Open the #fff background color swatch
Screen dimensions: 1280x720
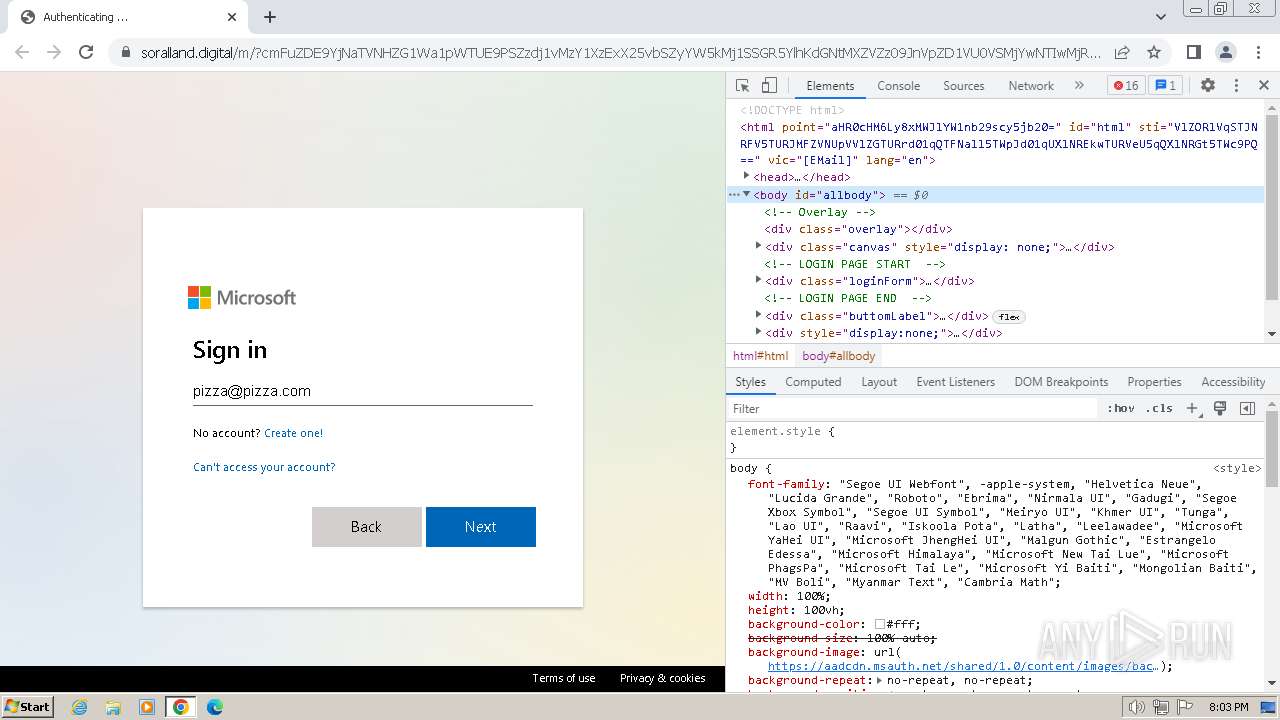click(x=880, y=624)
